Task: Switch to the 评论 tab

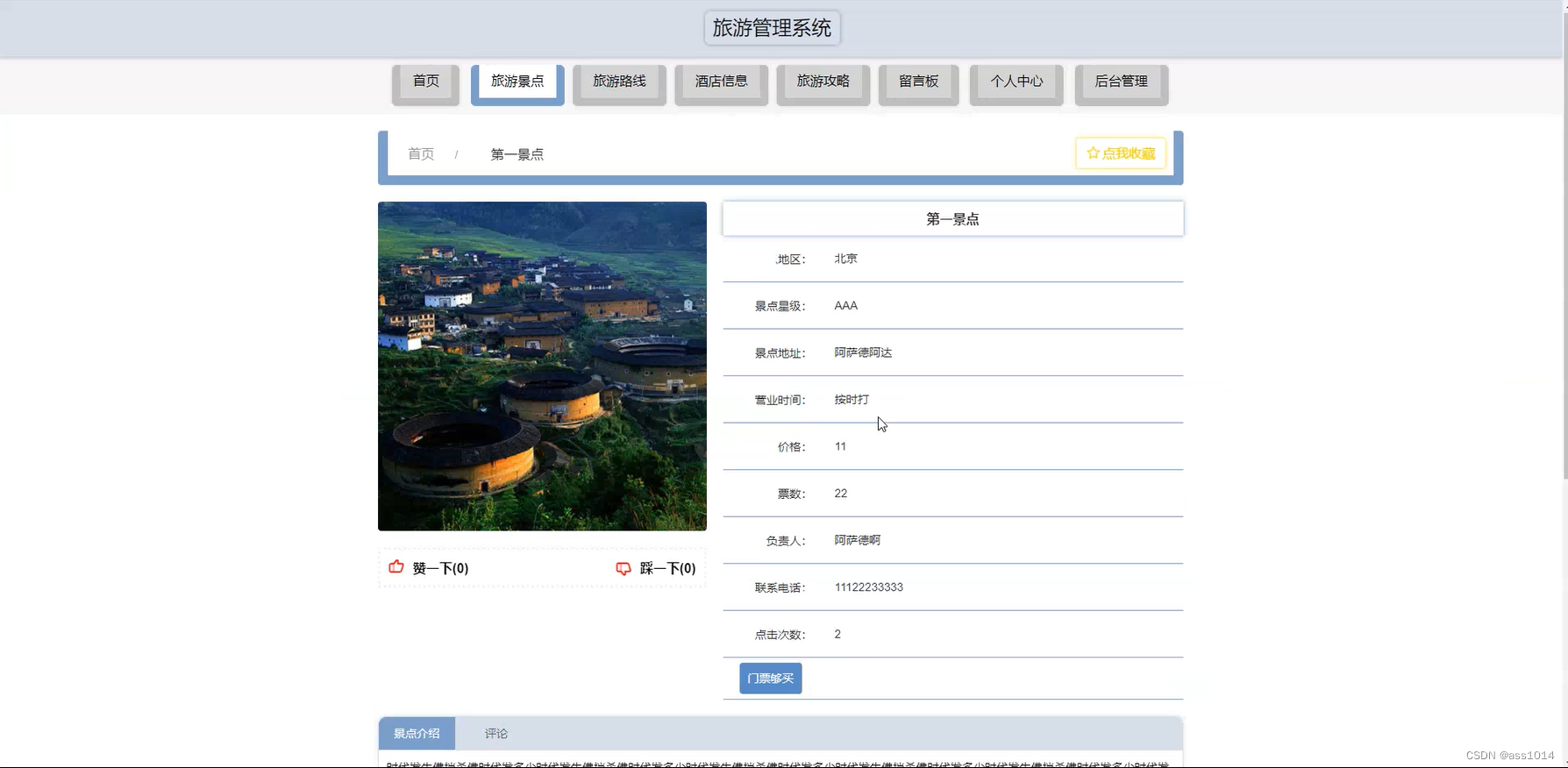Action: coord(496,734)
